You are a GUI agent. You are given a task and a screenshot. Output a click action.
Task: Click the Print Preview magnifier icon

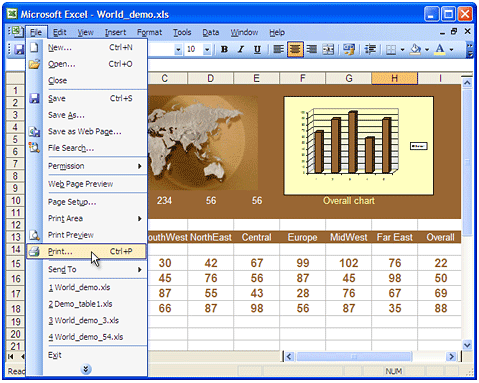[x=34, y=235]
